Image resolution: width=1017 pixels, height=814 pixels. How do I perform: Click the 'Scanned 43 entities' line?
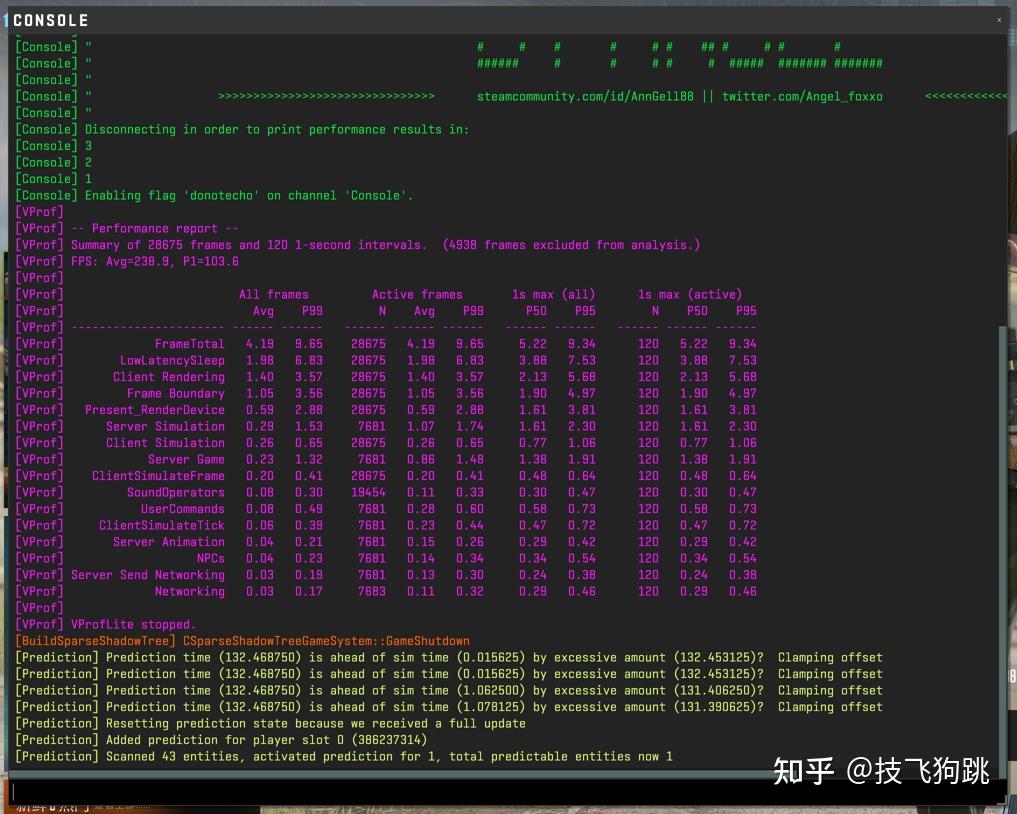pyautogui.click(x=344, y=756)
